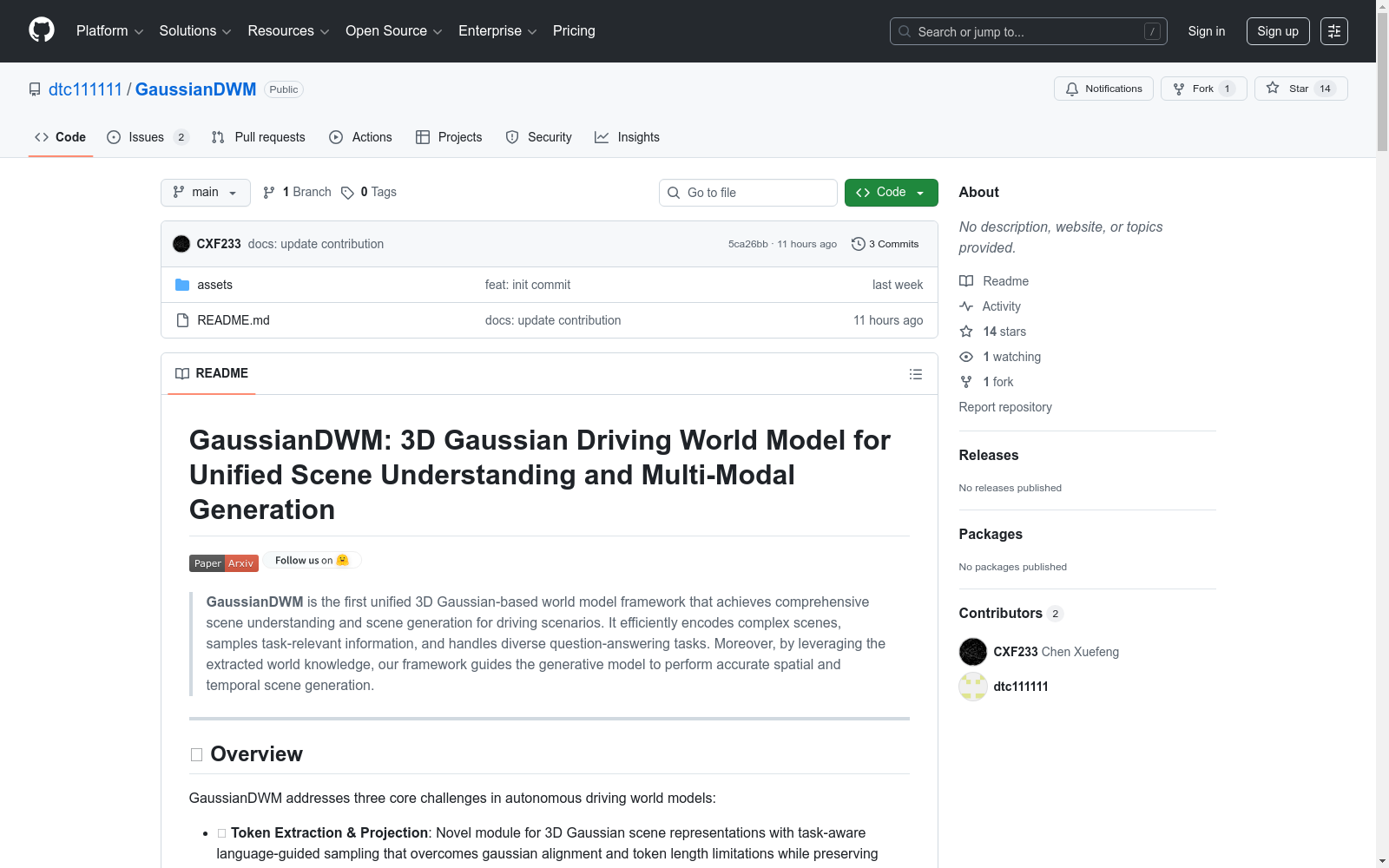Screen dimensions: 1389x868
Task: Open the GaussianDWM repository name link
Action: (x=195, y=89)
